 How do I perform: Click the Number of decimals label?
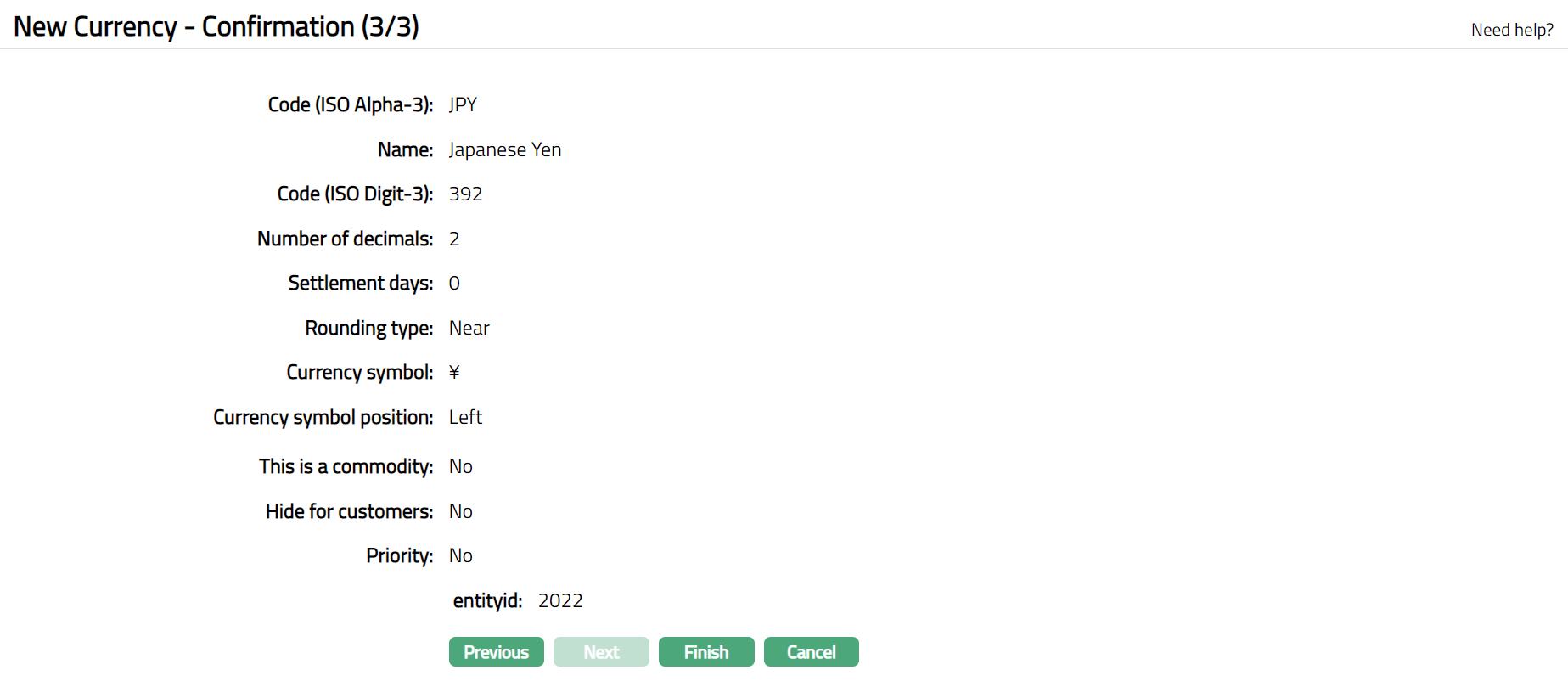pos(345,239)
